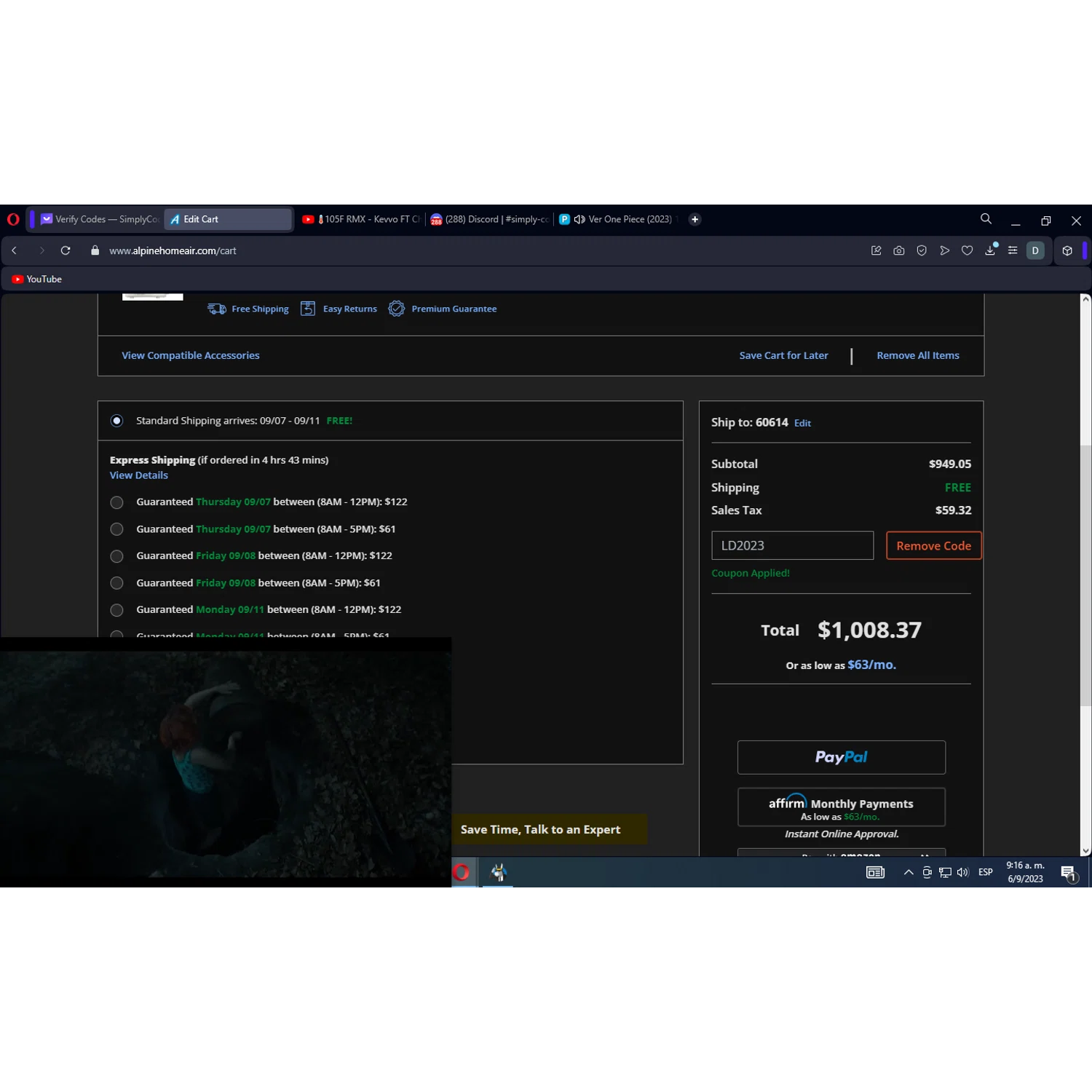
Task: Select Friday 09/08 8AM-5PM $61 delivery
Action: coord(116,583)
